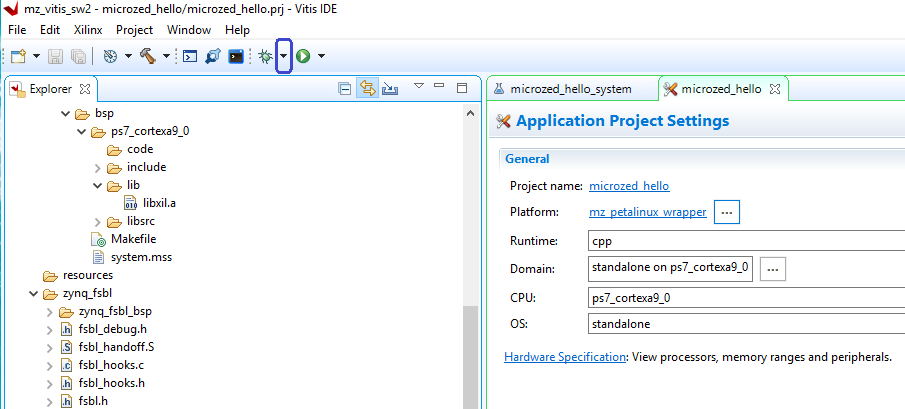905x409 pixels.
Task: Collapse the lib folder
Action: point(98,185)
